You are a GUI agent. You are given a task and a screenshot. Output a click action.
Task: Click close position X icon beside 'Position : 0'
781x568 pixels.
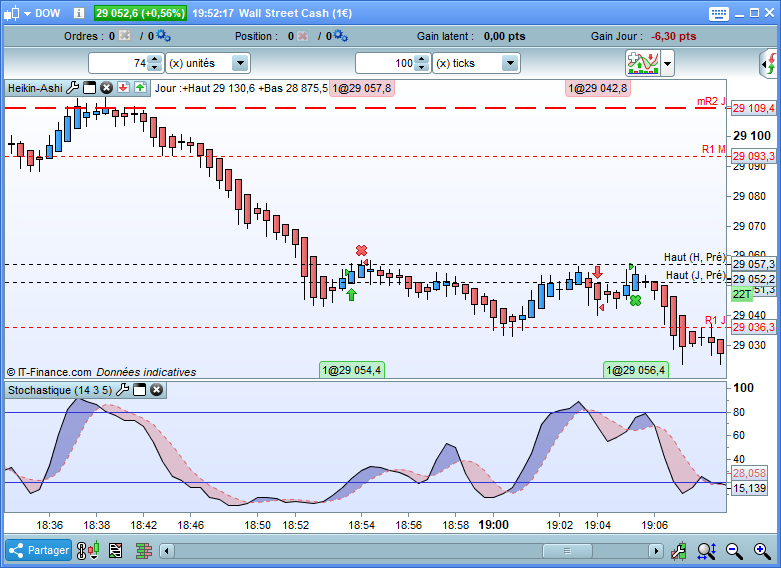click(x=302, y=36)
